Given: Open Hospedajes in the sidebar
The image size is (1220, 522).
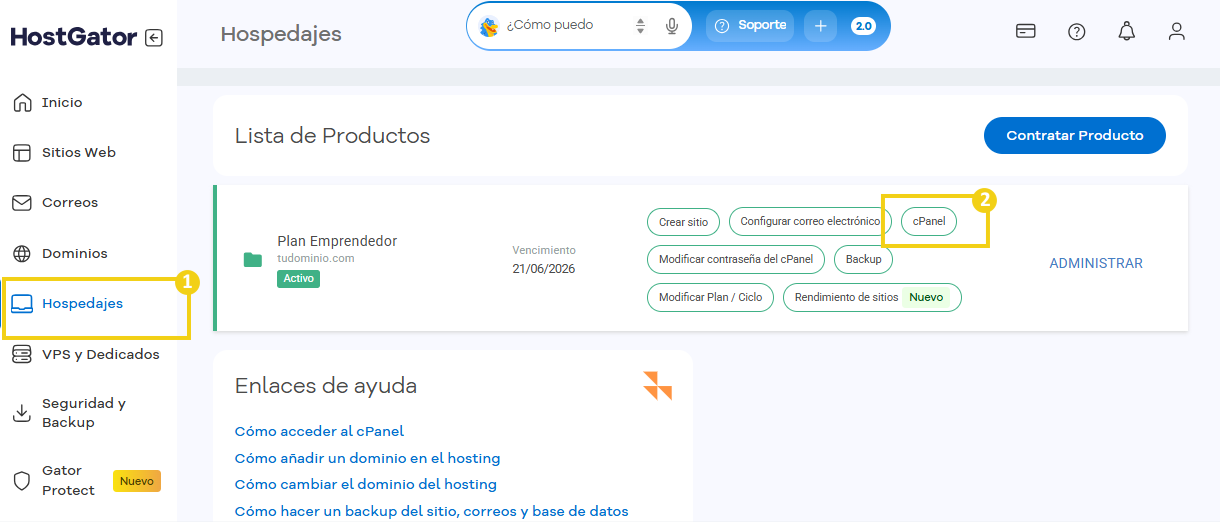Looking at the screenshot, I should click(x=83, y=304).
